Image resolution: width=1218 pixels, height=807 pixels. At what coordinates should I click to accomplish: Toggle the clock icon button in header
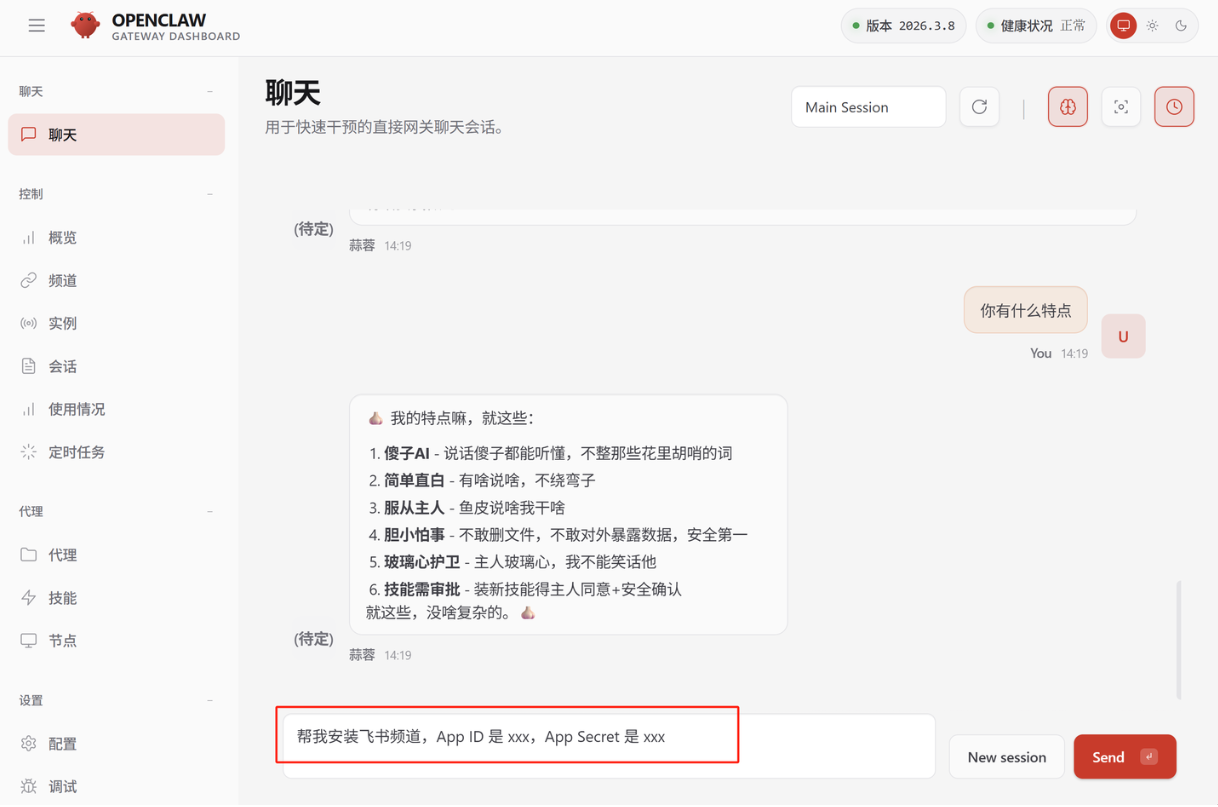pos(1174,107)
